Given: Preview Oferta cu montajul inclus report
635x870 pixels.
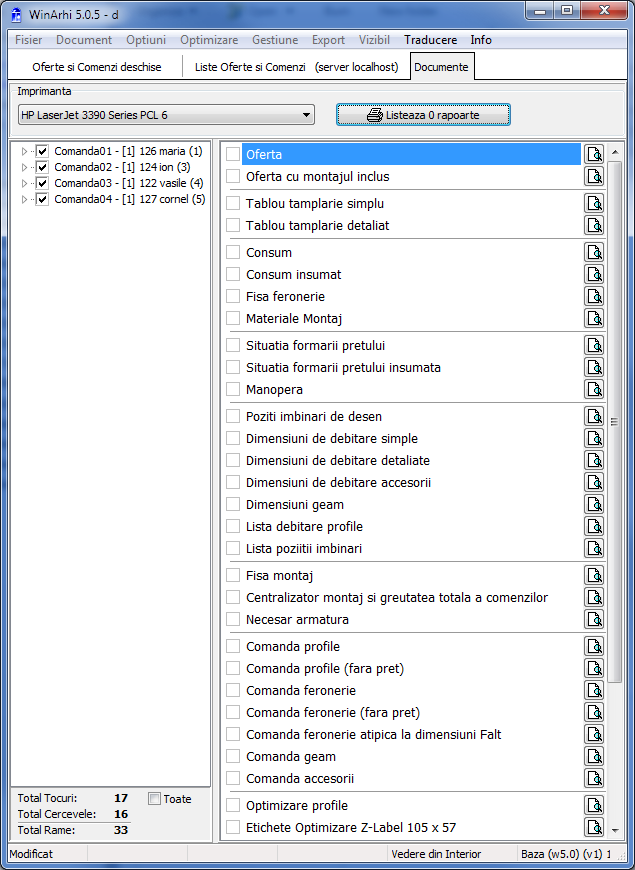Looking at the screenshot, I should point(594,176).
